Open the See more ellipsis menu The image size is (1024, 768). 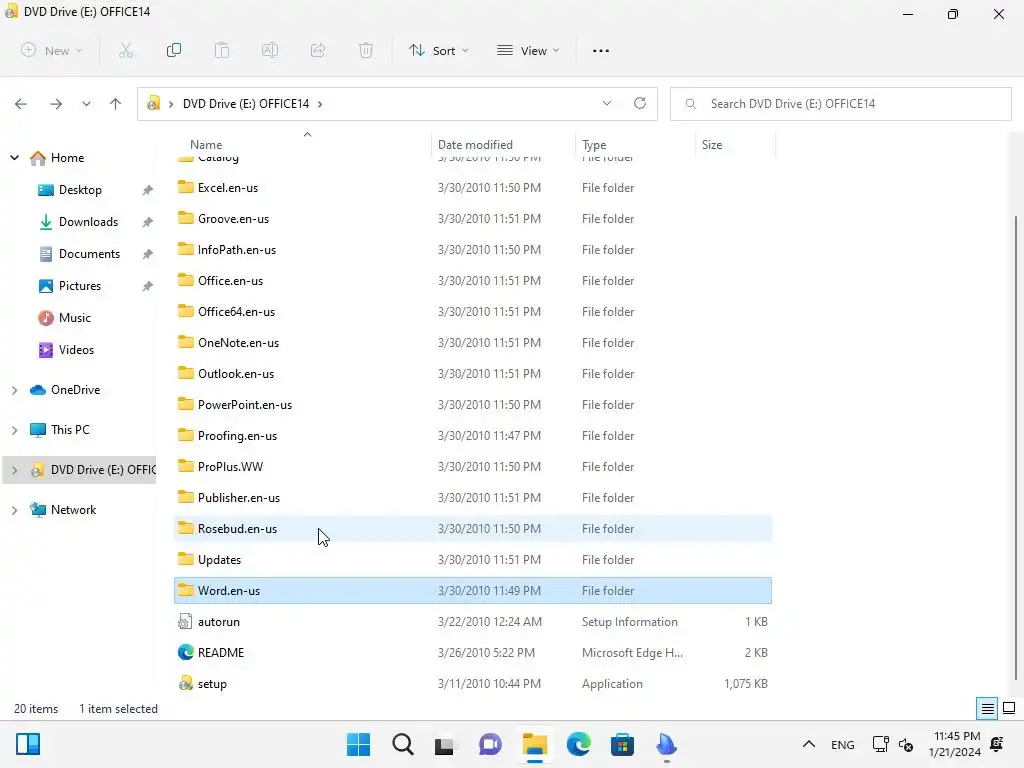(601, 51)
